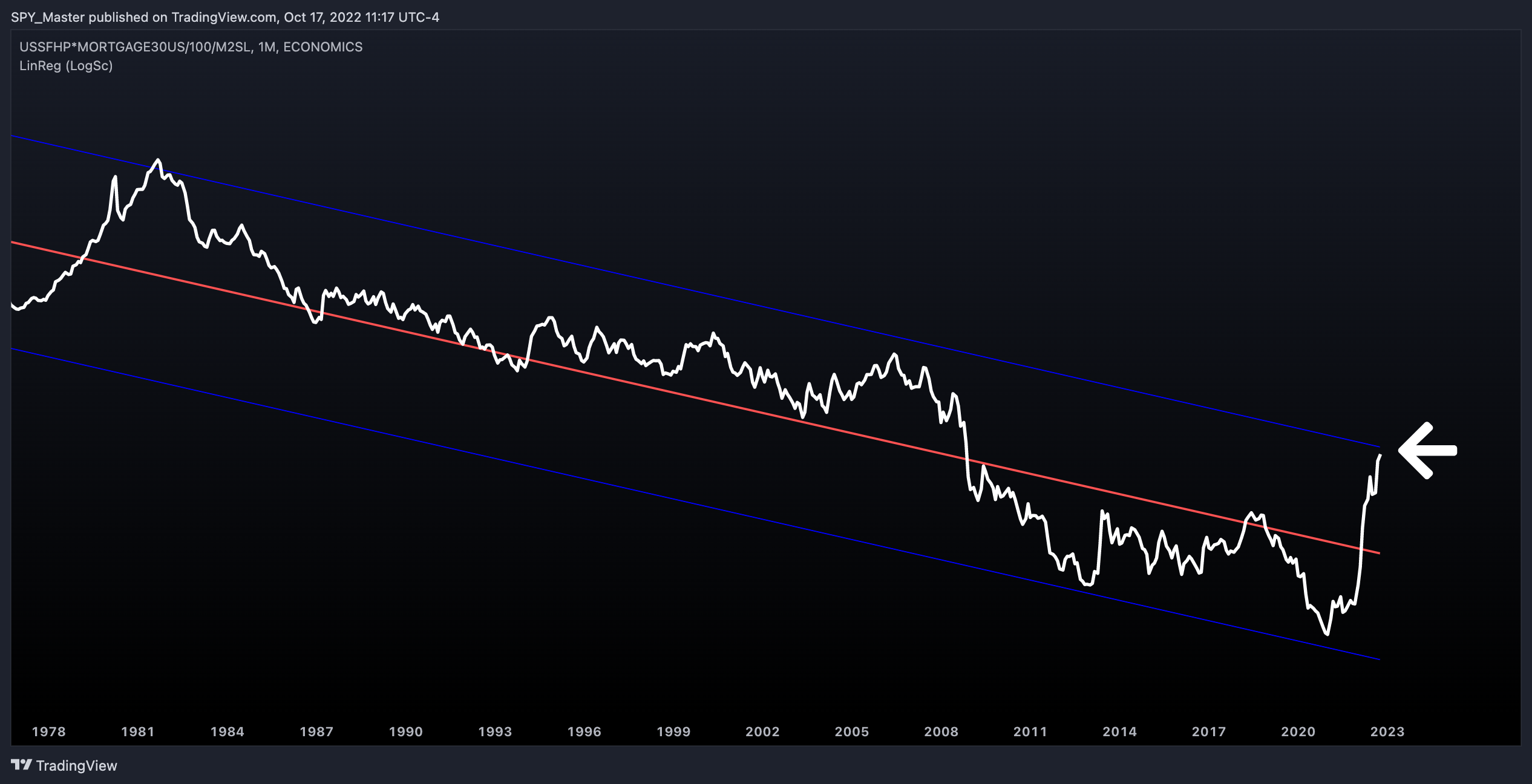The image size is (1532, 784).
Task: Click the 2005 label on time axis
Action: pos(852,732)
